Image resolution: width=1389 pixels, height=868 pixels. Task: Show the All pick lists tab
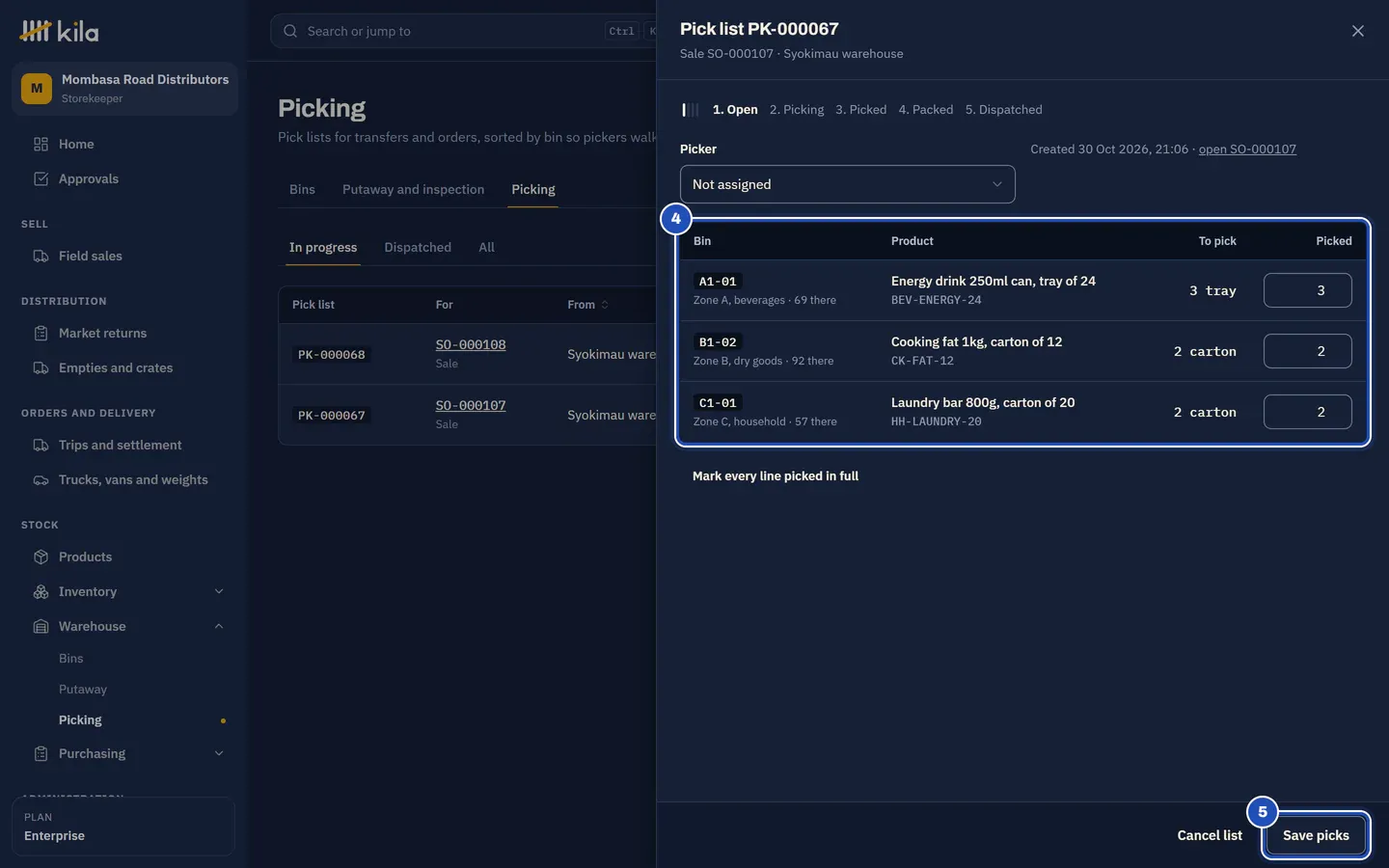click(x=486, y=247)
